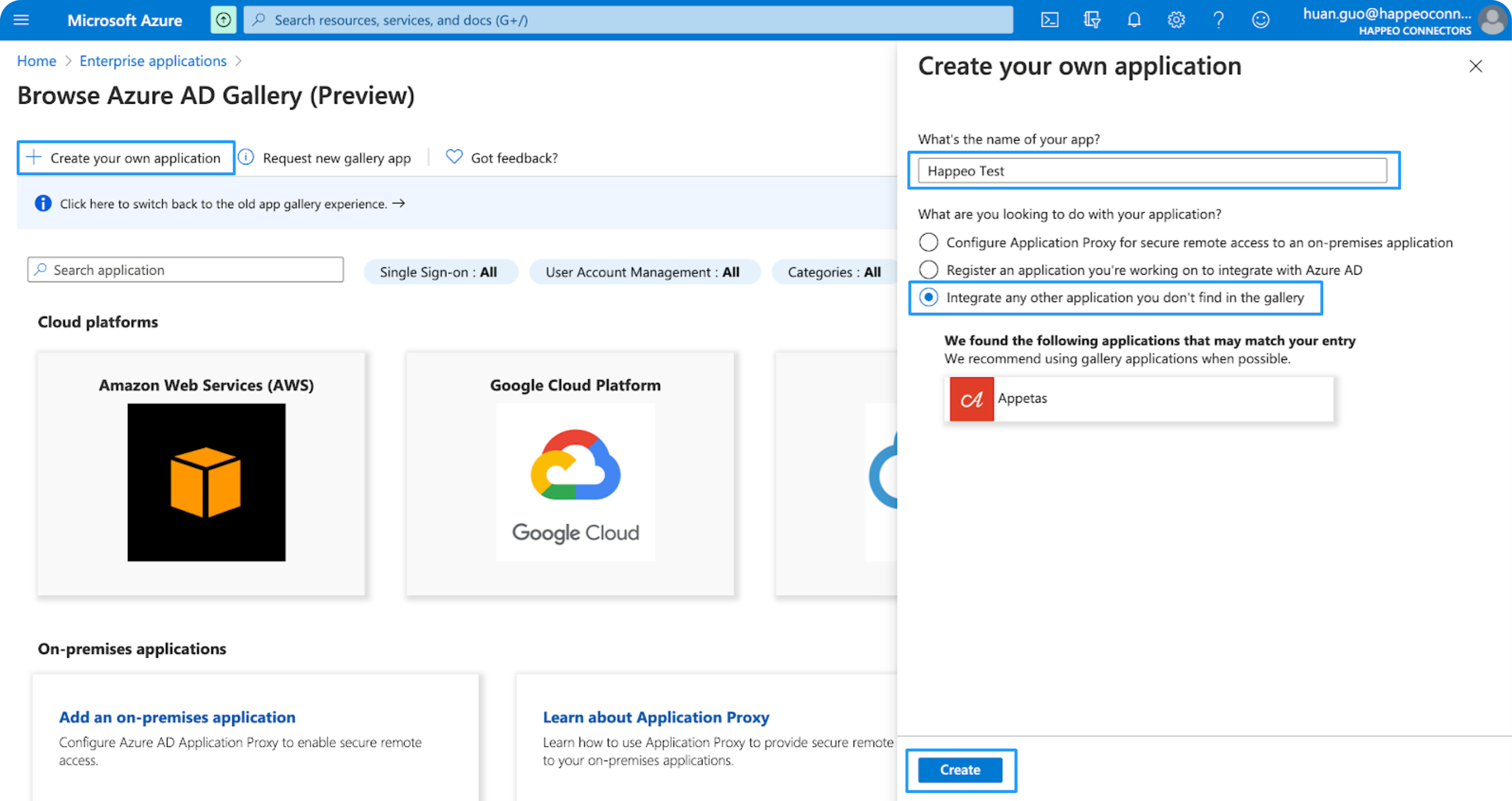Click the info icon by Request new gallery
The image size is (1512, 801).
[x=247, y=157]
